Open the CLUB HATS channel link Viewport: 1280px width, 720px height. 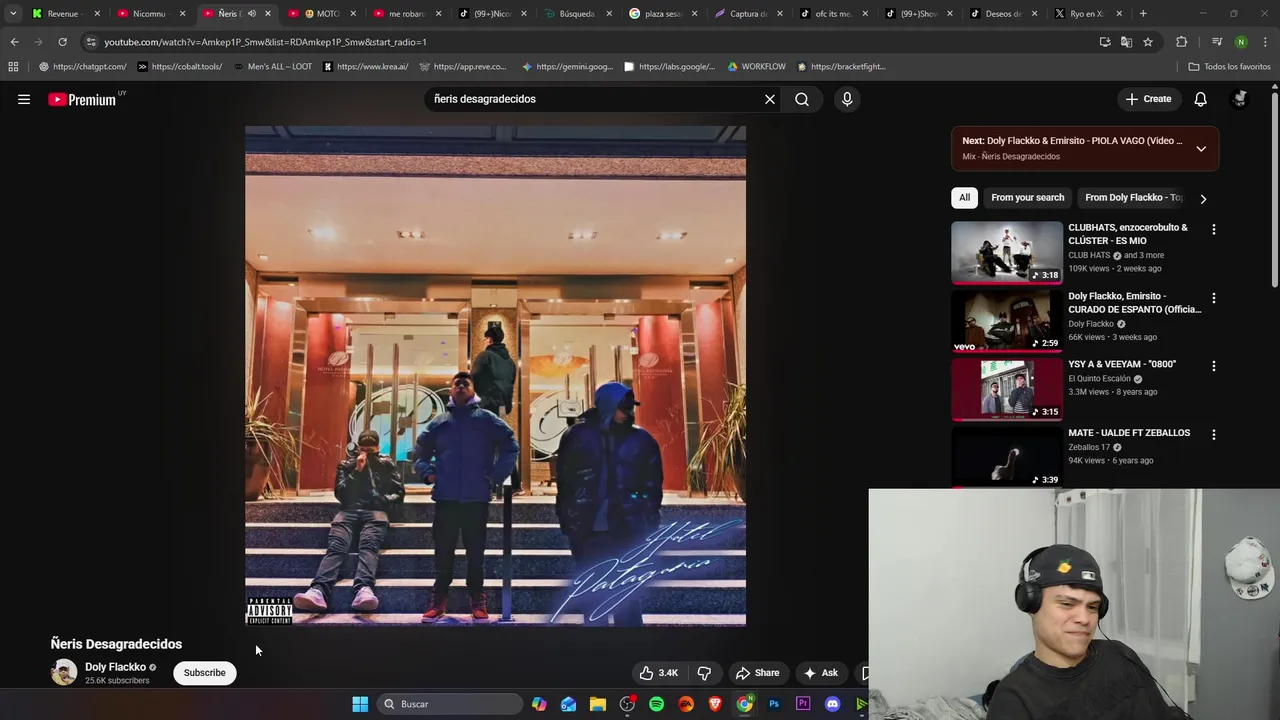[1089, 255]
